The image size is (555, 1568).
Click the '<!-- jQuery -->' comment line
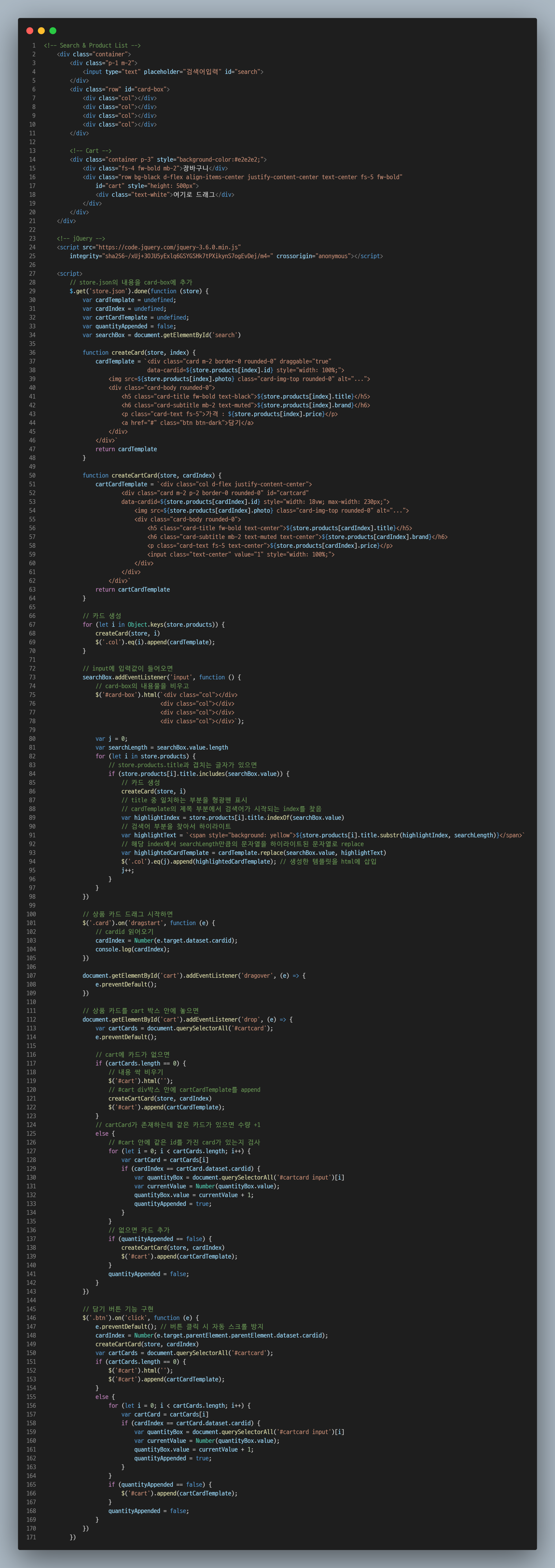[81, 239]
